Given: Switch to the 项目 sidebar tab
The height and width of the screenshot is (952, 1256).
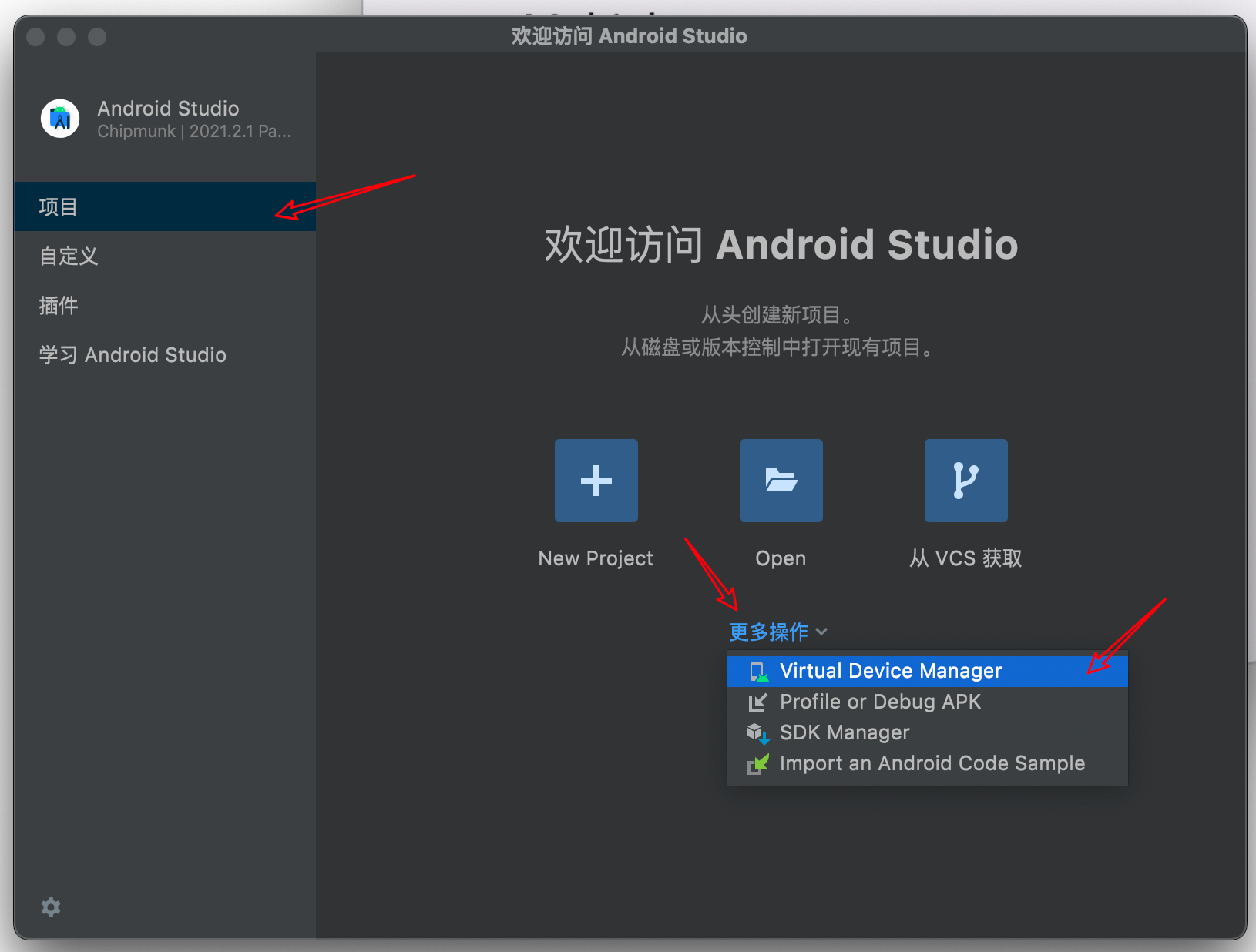Looking at the screenshot, I should click(x=165, y=206).
